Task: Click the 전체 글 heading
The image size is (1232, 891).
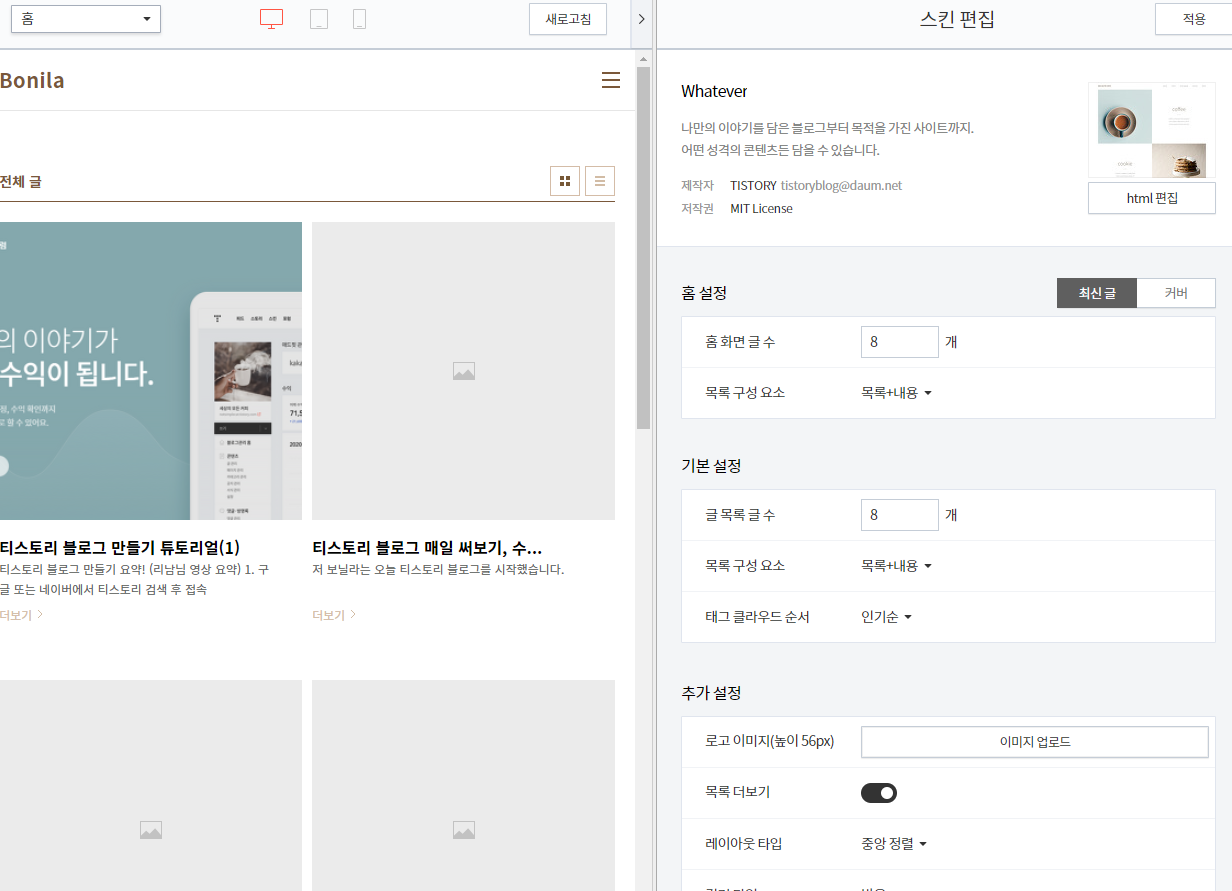Action: coord(21,182)
